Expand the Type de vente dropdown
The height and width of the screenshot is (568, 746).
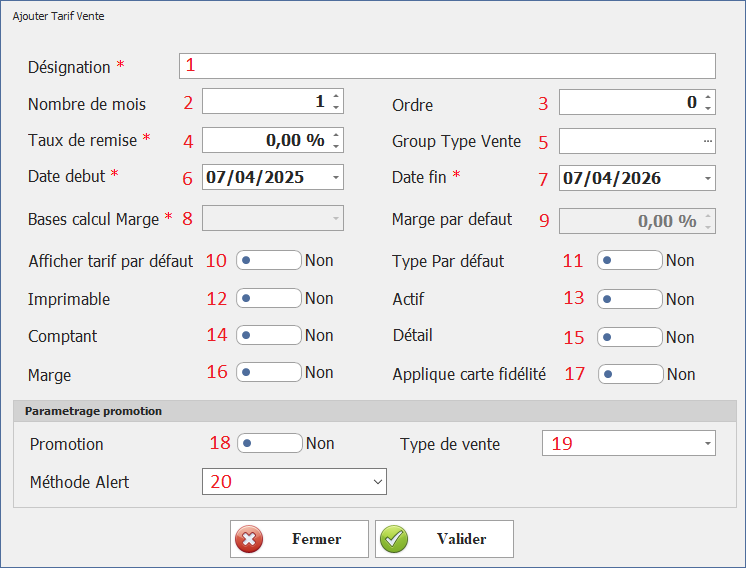click(707, 443)
